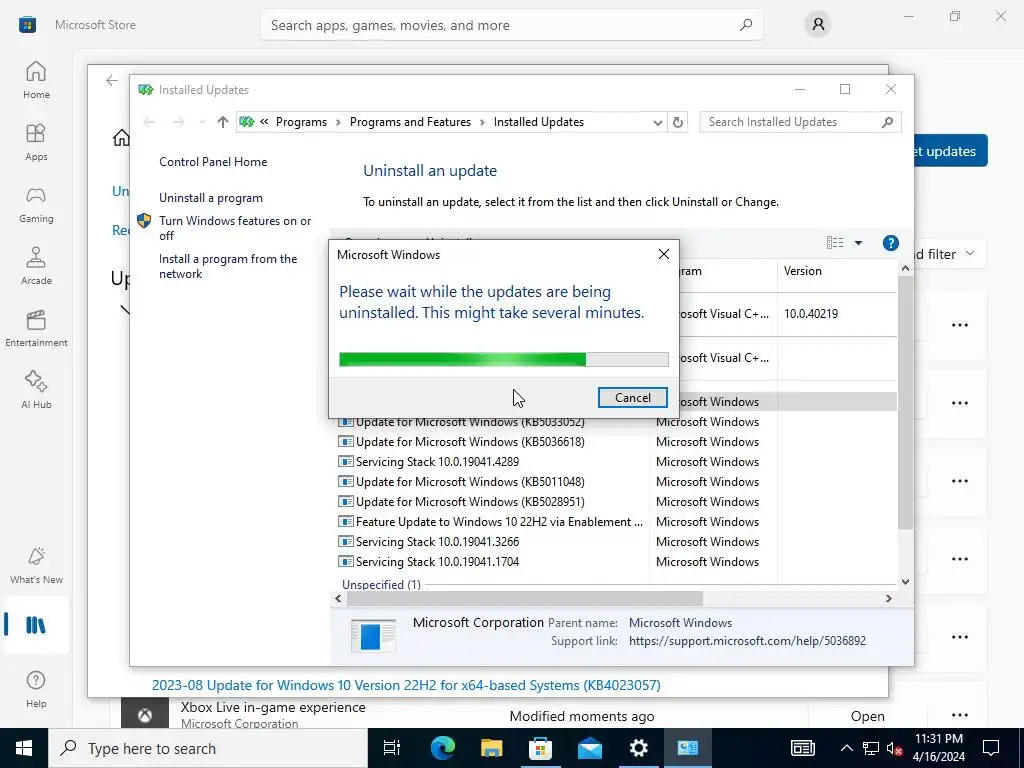1024x768 pixels.
Task: Click the blue Help icon in Installed Updates
Action: [x=890, y=243]
